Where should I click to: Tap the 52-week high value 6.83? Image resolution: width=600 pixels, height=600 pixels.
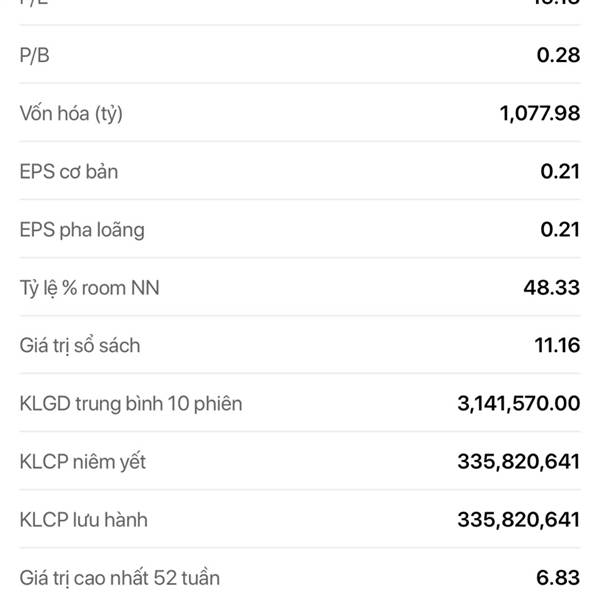558,578
